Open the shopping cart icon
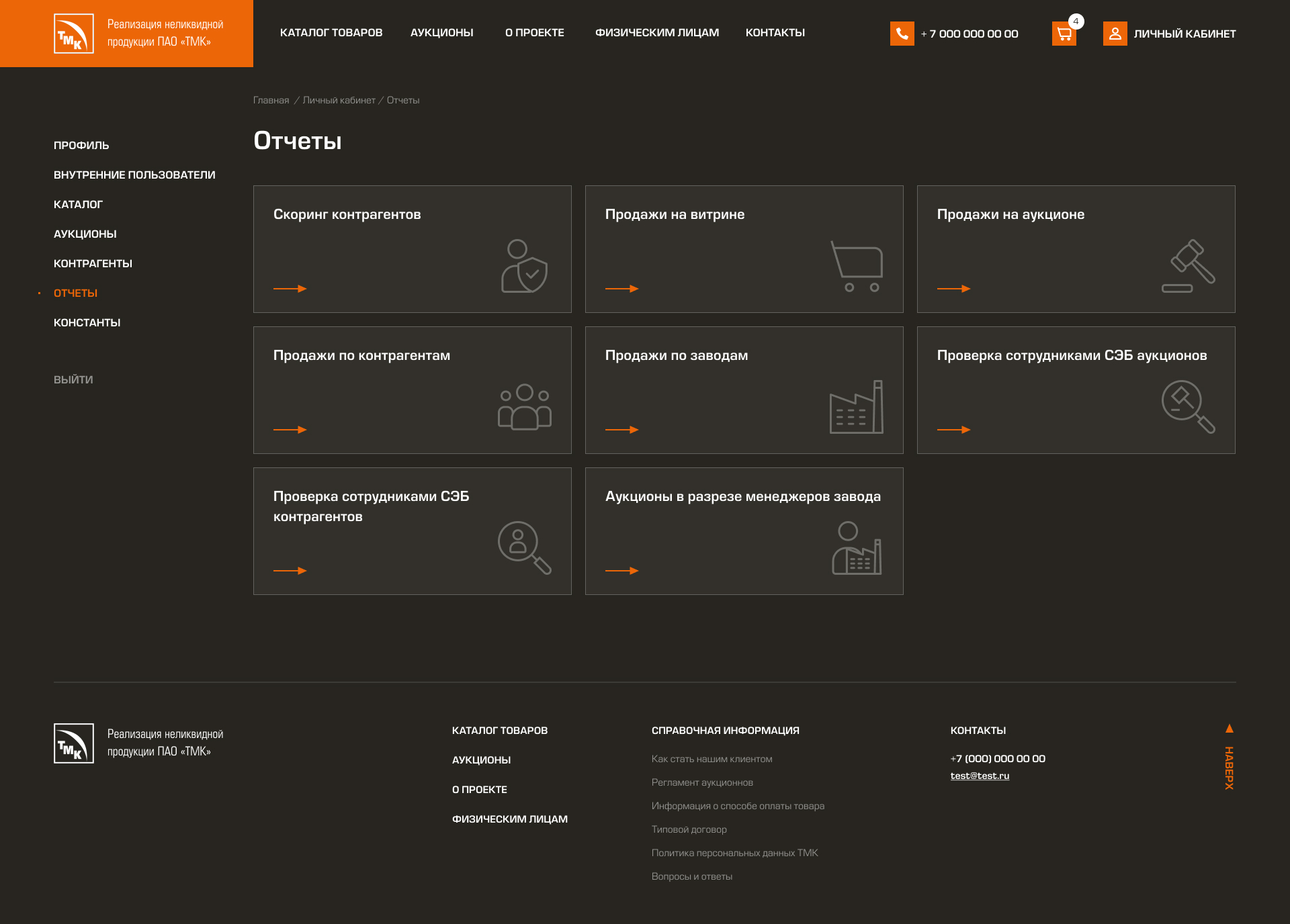 [x=1064, y=34]
